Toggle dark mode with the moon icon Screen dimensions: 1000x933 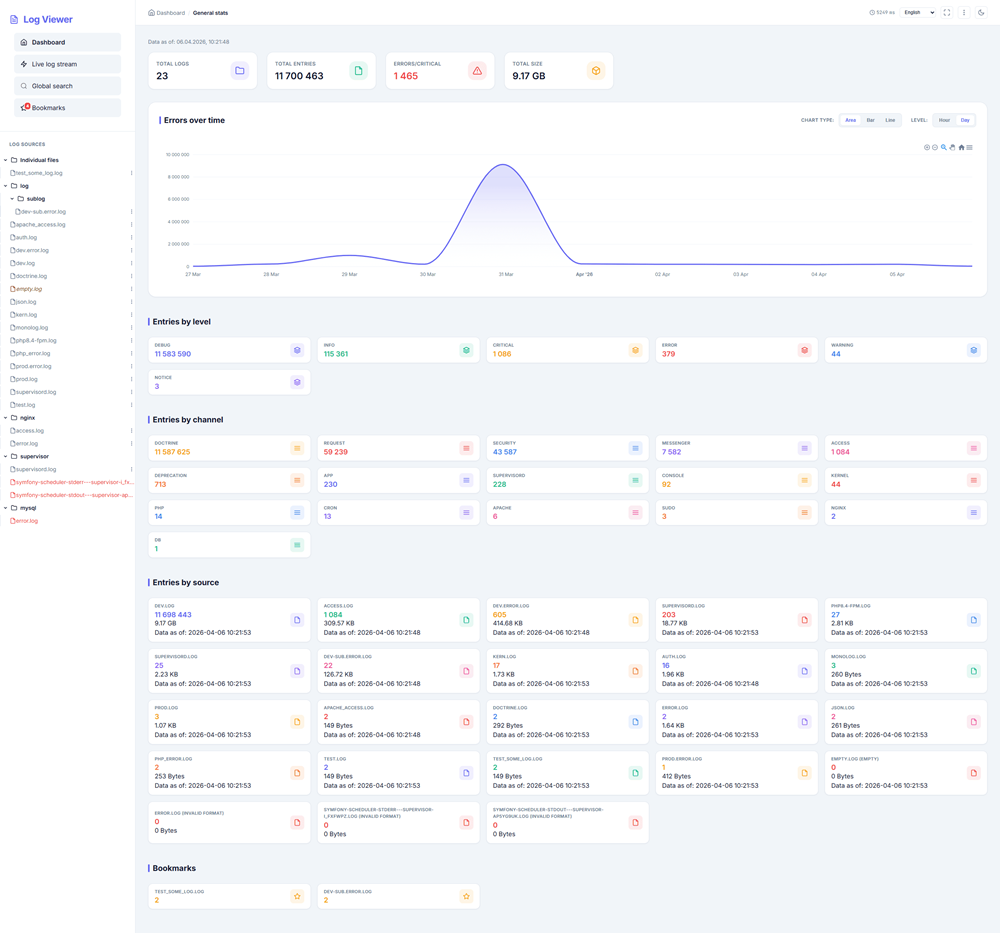click(x=981, y=13)
